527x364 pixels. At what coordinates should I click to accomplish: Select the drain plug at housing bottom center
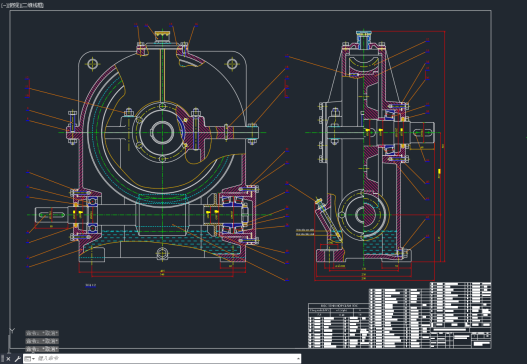[162, 253]
